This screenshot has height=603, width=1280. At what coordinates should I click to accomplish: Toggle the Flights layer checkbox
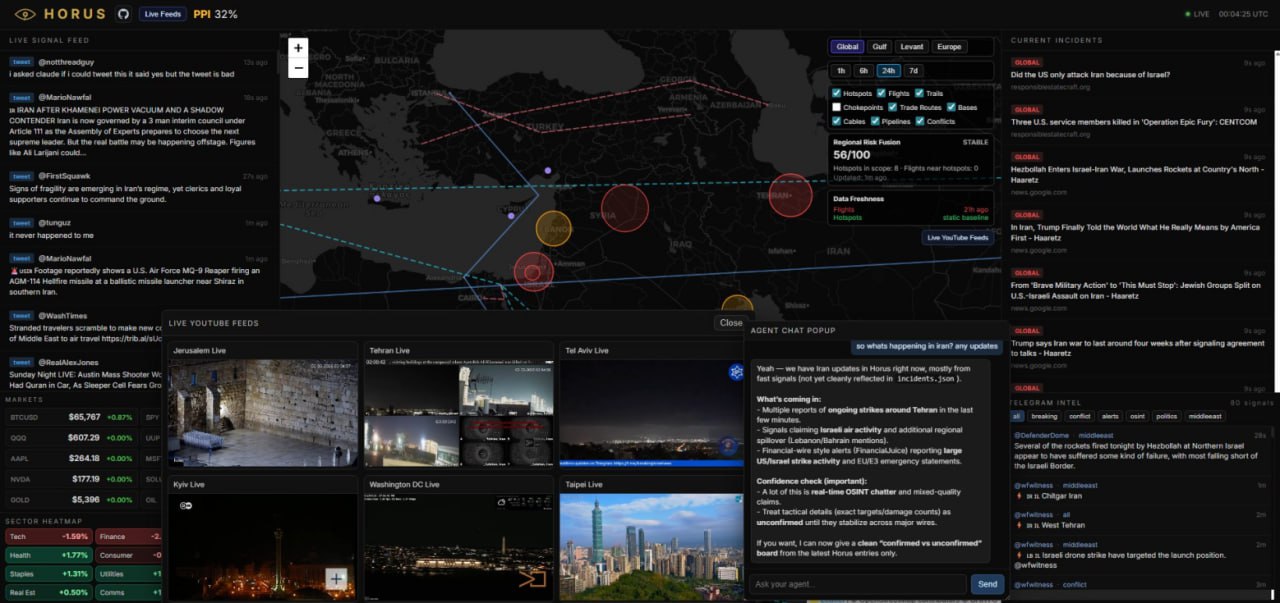[x=880, y=93]
